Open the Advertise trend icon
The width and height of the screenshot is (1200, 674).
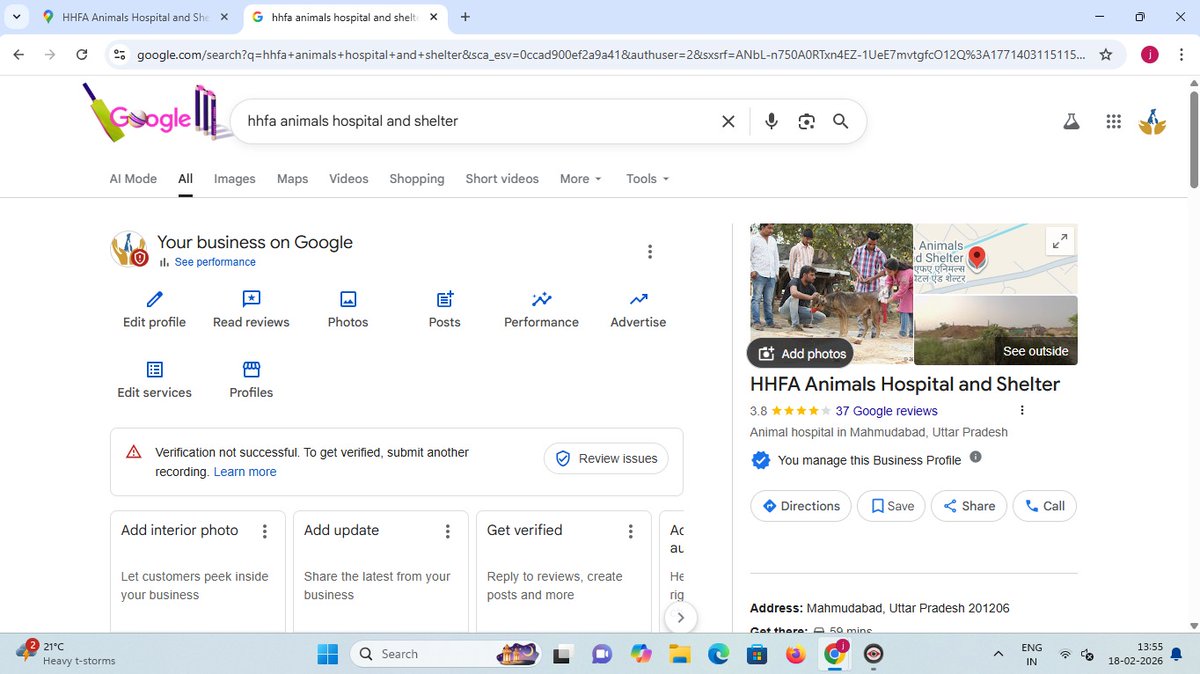[x=638, y=299]
